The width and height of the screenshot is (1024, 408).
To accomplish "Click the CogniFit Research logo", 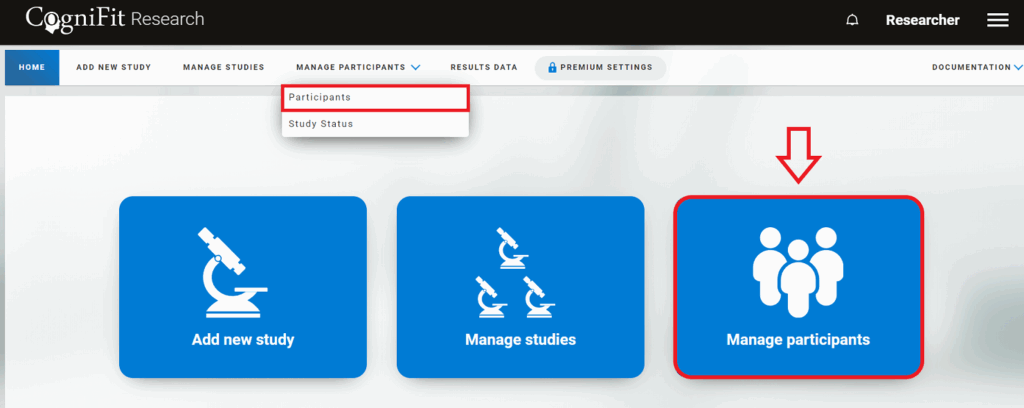I will tap(115, 19).
